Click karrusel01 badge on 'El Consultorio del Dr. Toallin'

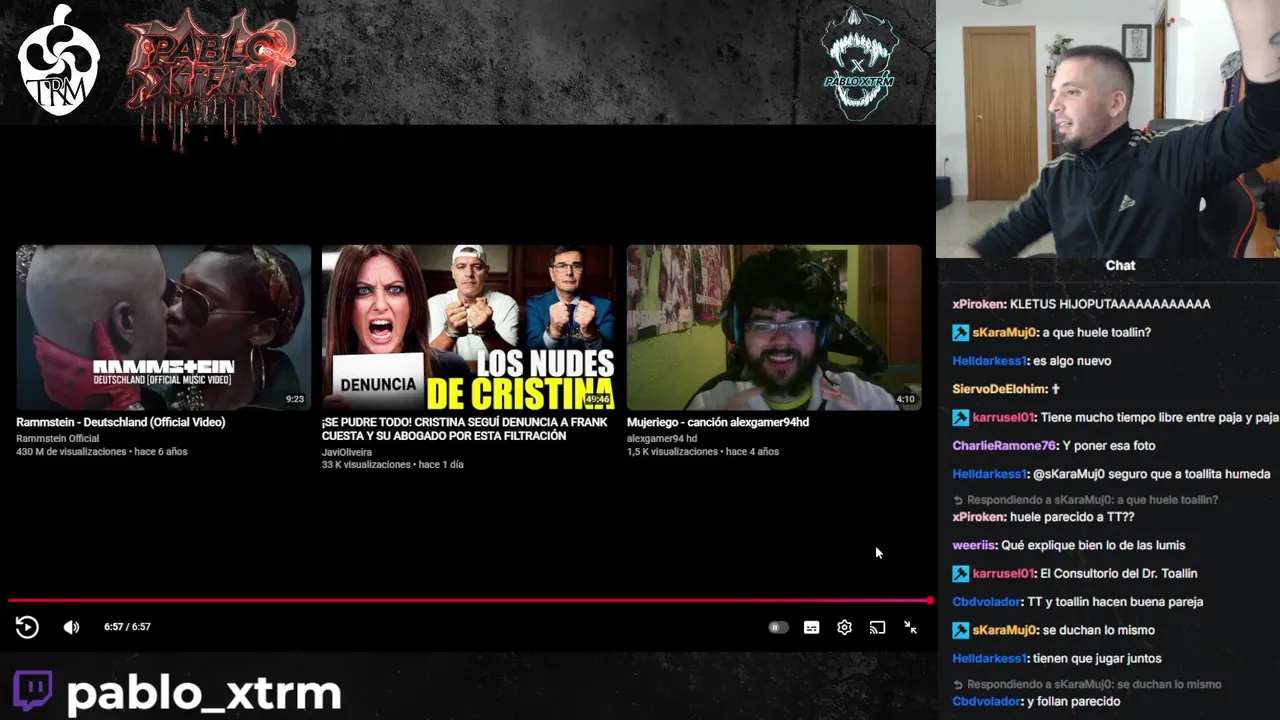pos(960,573)
